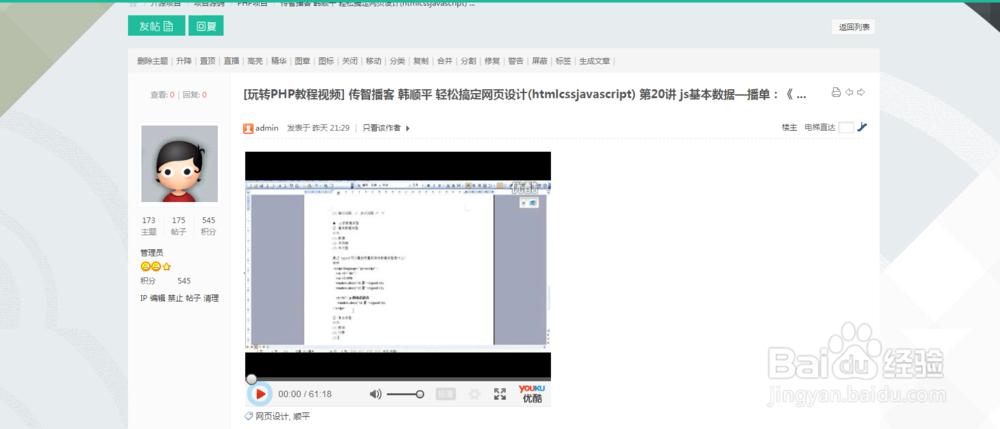Choose 警告 in moderation bar
The height and width of the screenshot is (429, 1000).
[x=515, y=61]
